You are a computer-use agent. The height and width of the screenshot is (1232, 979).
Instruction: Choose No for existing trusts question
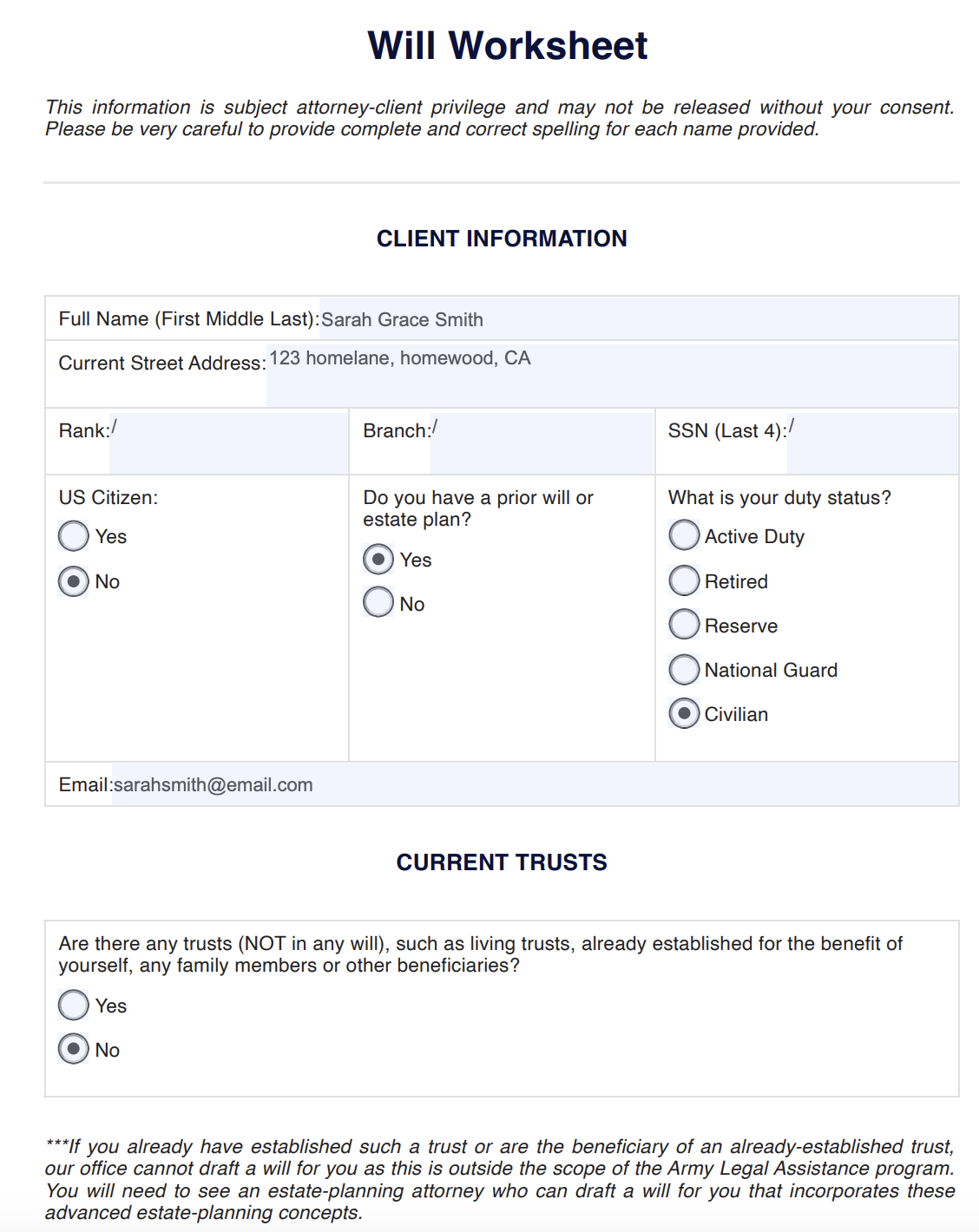(x=74, y=1049)
